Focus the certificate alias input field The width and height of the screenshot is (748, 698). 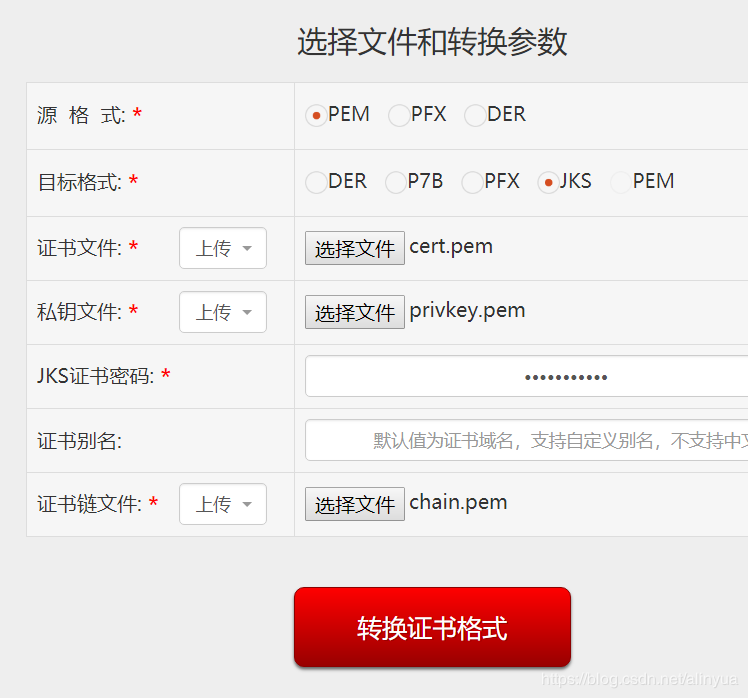527,440
